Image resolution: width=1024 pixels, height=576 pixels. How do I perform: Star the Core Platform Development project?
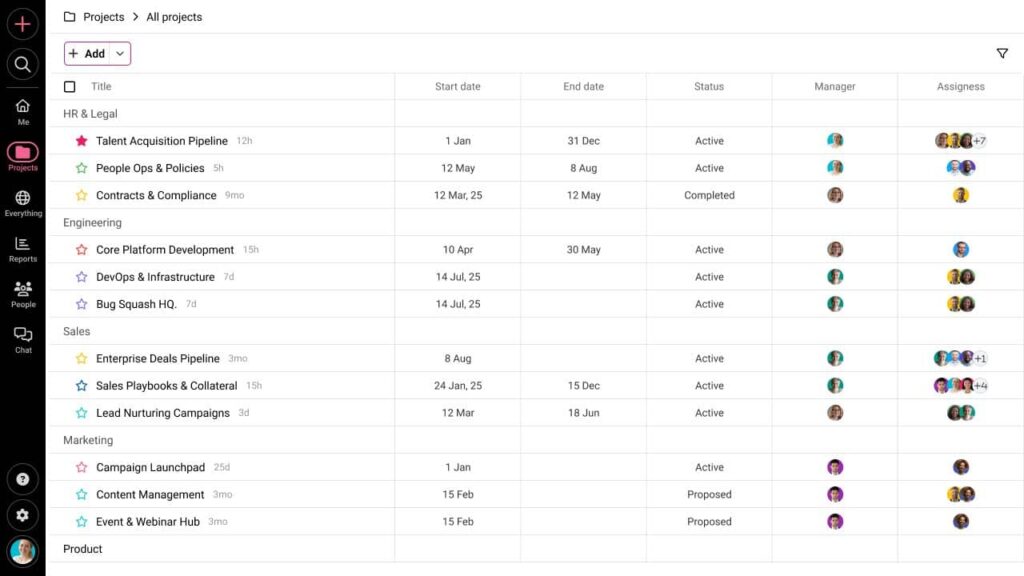81,249
